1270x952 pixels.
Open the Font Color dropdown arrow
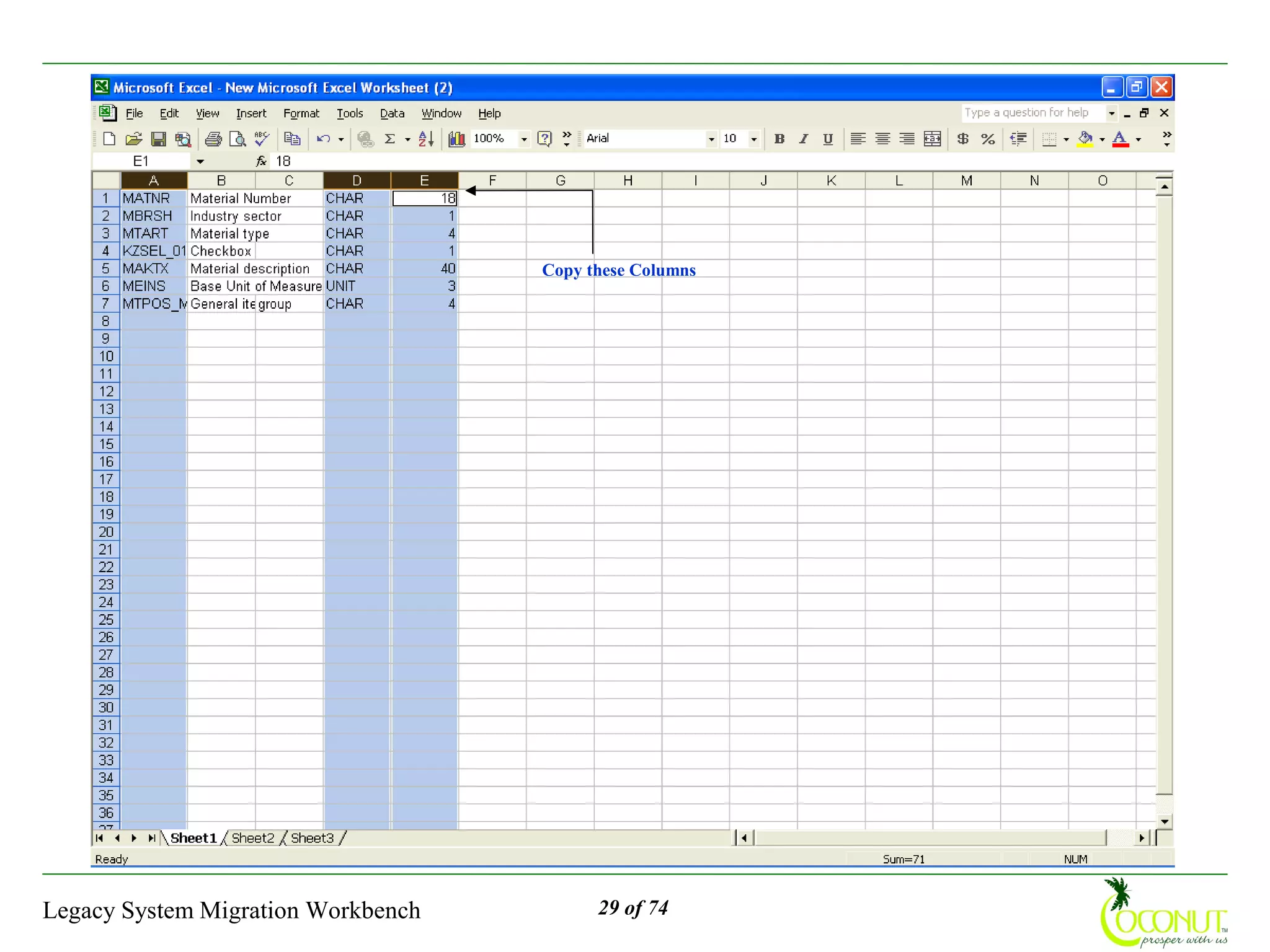1139,139
